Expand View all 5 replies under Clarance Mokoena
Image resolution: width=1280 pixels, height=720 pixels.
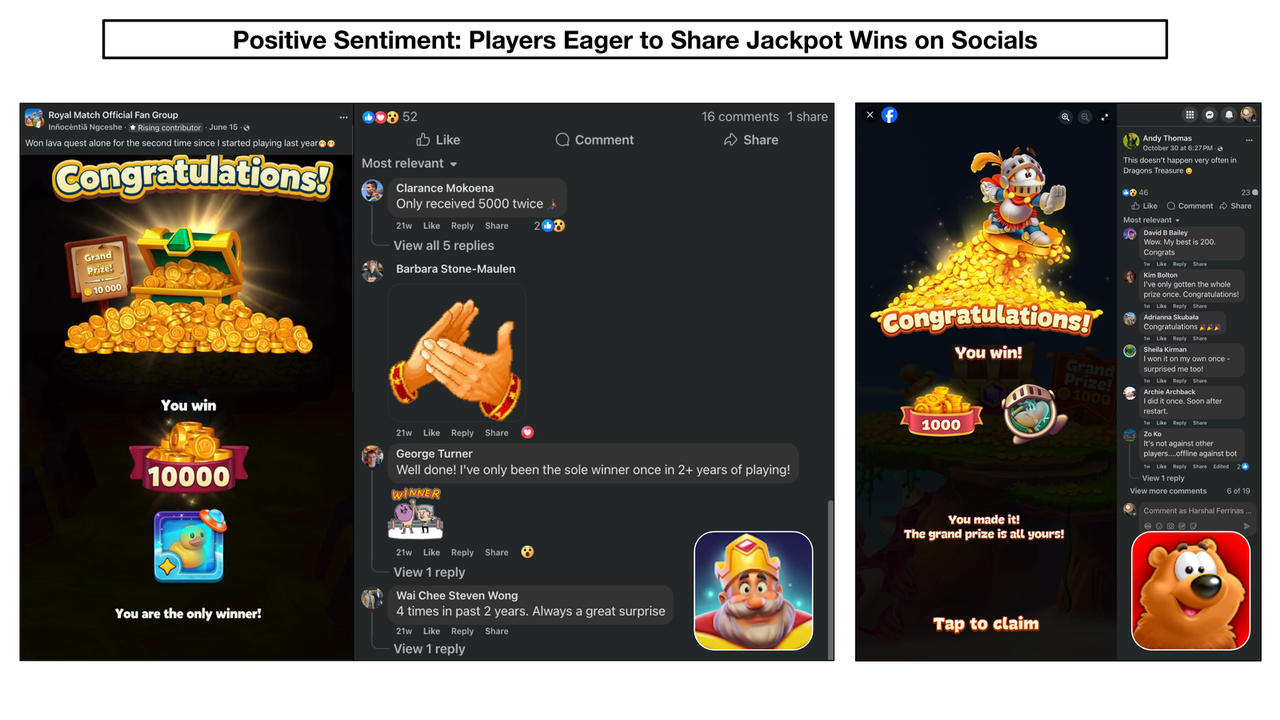(x=444, y=245)
